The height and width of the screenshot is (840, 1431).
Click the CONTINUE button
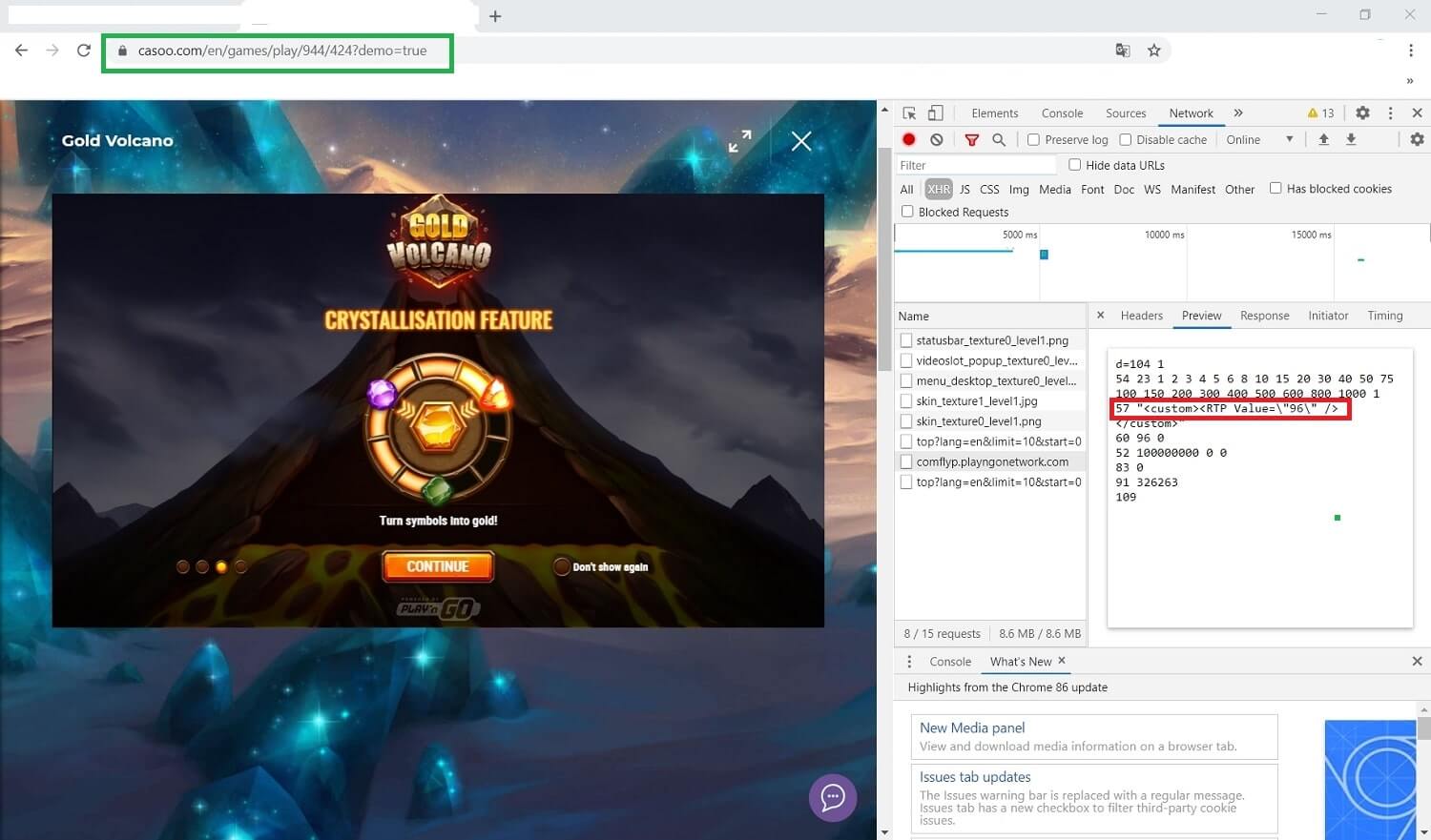438,565
